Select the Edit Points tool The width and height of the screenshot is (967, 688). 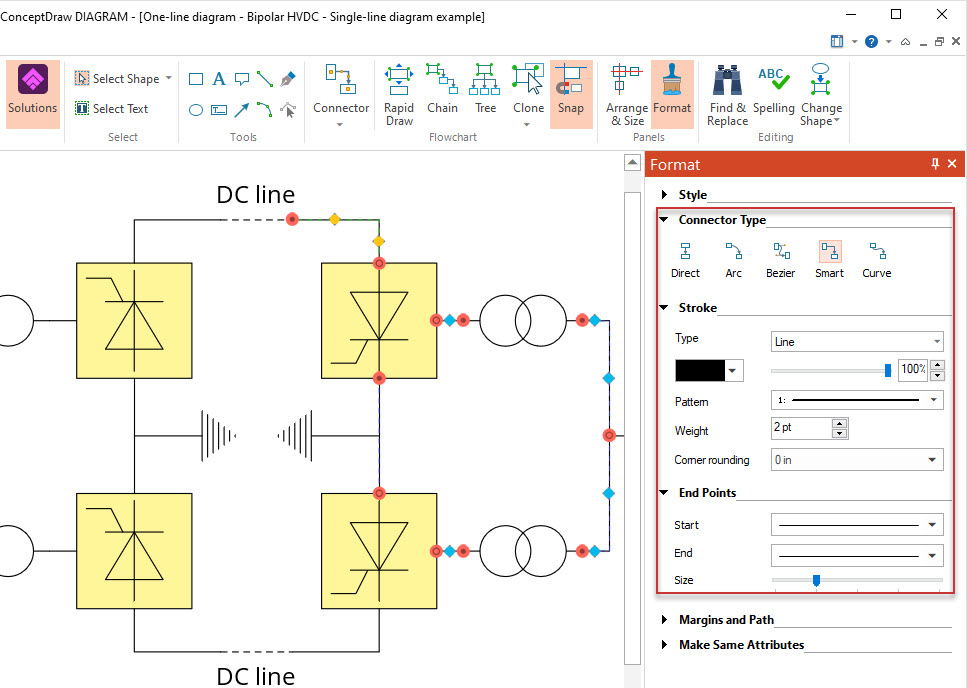pyautogui.click(x=288, y=110)
